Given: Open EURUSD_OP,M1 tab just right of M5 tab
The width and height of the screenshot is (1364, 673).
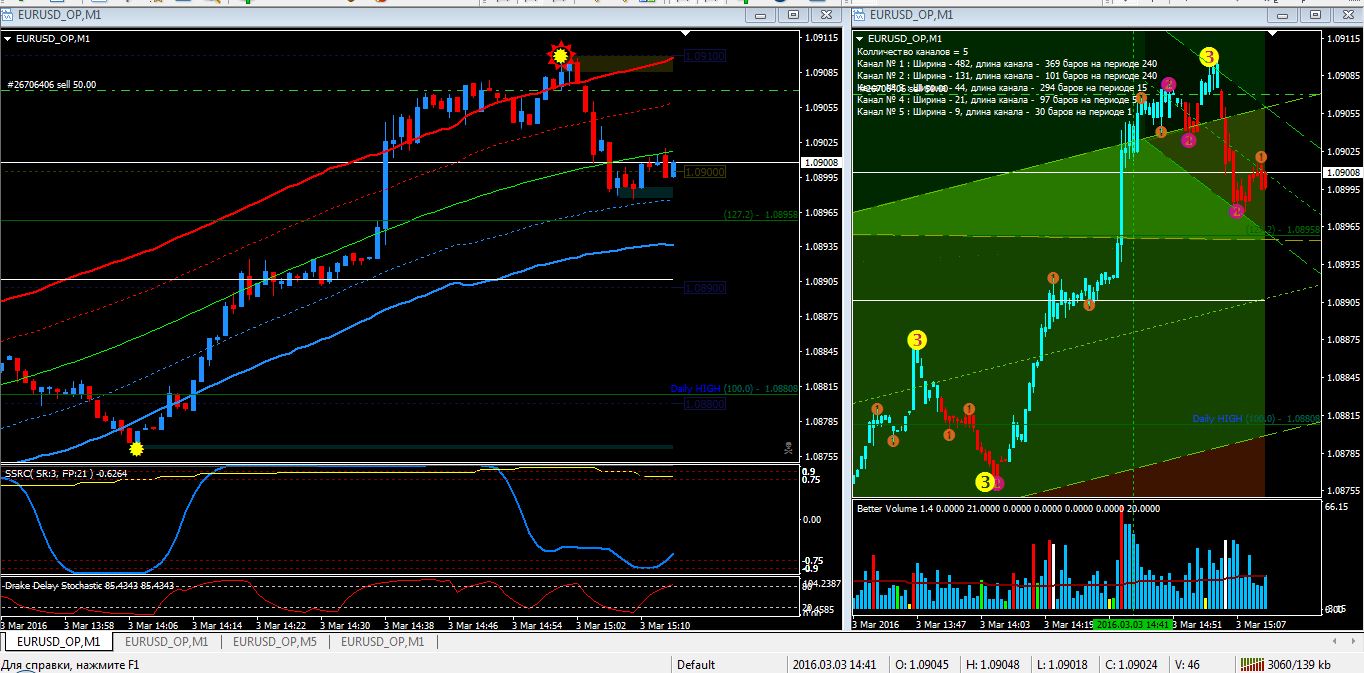Looking at the screenshot, I should pos(382,641).
